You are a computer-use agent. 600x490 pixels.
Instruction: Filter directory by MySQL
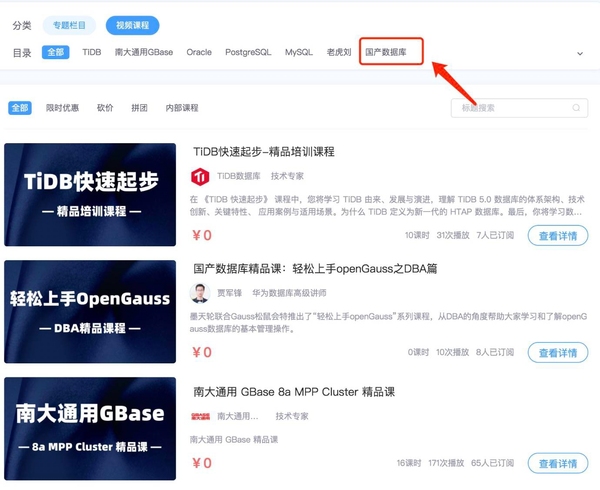click(299, 52)
